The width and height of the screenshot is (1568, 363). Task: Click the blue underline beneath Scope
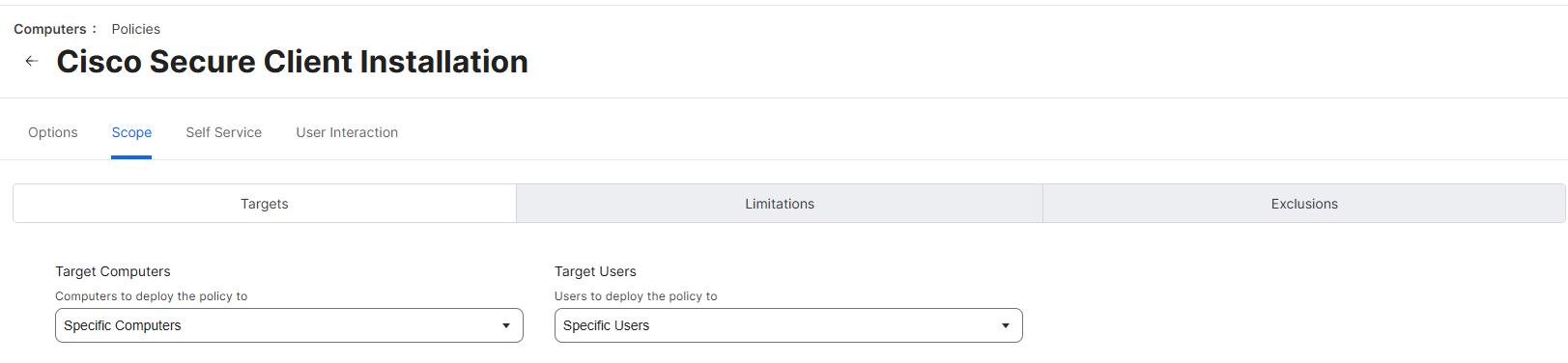pos(131,157)
